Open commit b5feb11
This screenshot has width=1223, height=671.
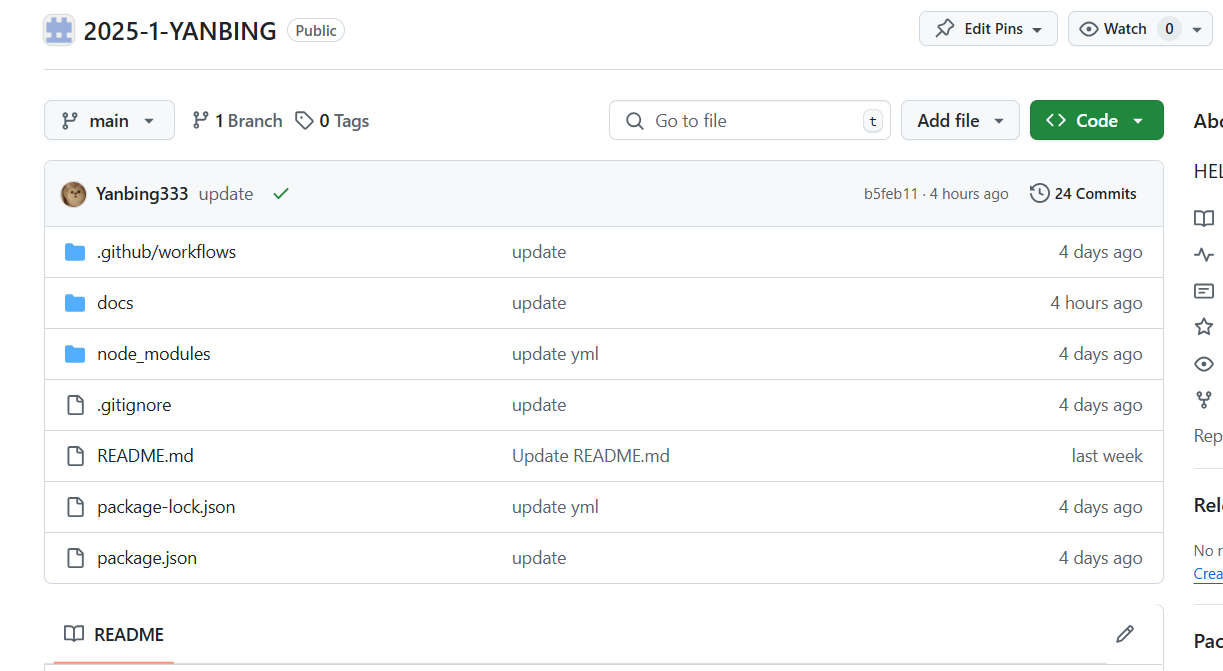click(x=891, y=194)
